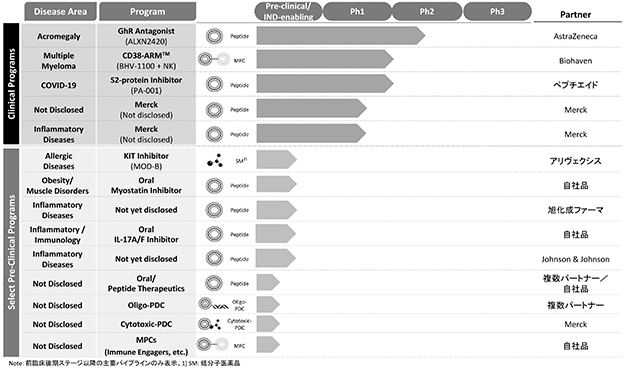Select the Ph3 stage header
This screenshot has height=371, width=624.
click(497, 12)
